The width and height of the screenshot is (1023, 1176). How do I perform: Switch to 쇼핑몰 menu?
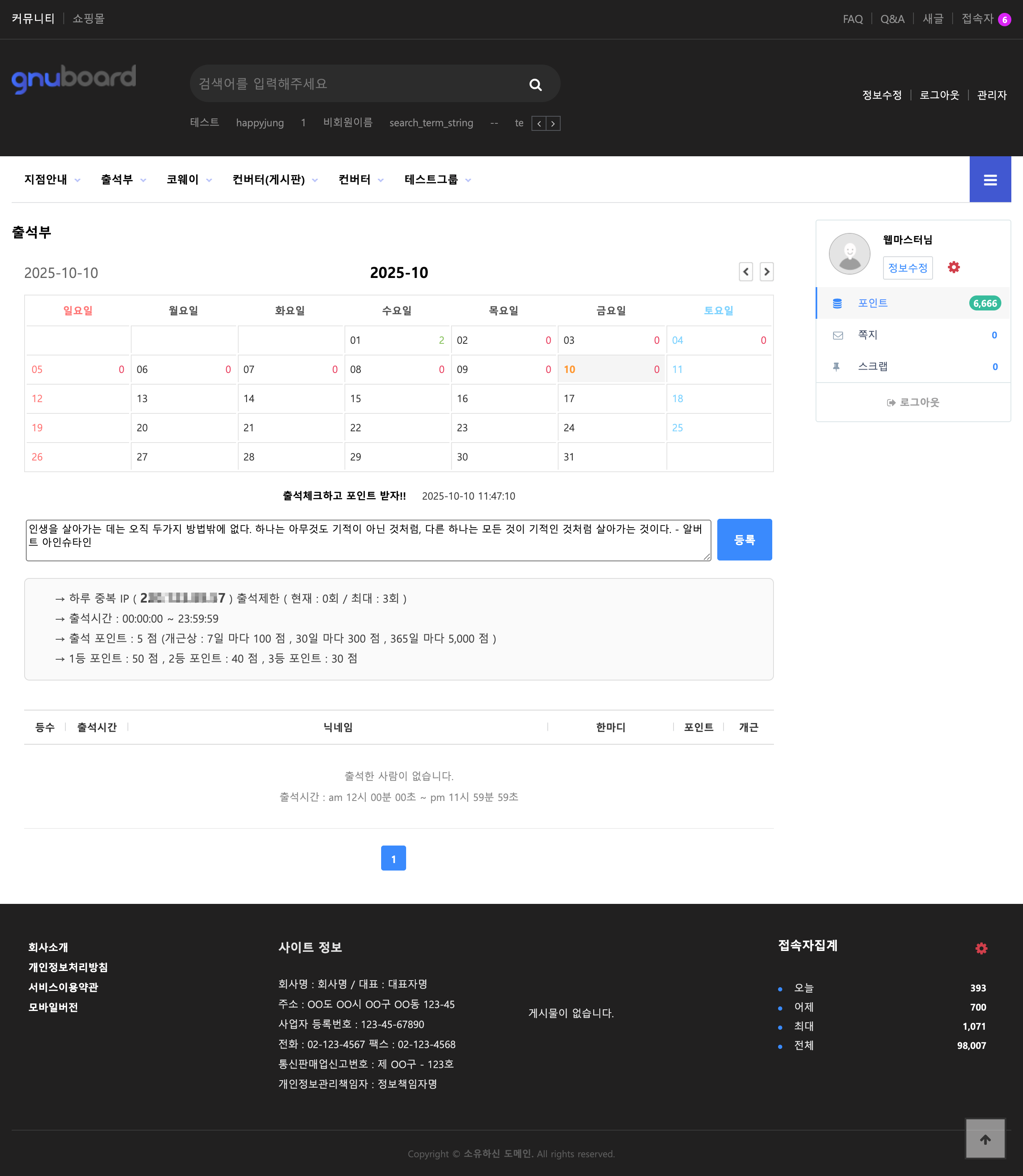88,18
